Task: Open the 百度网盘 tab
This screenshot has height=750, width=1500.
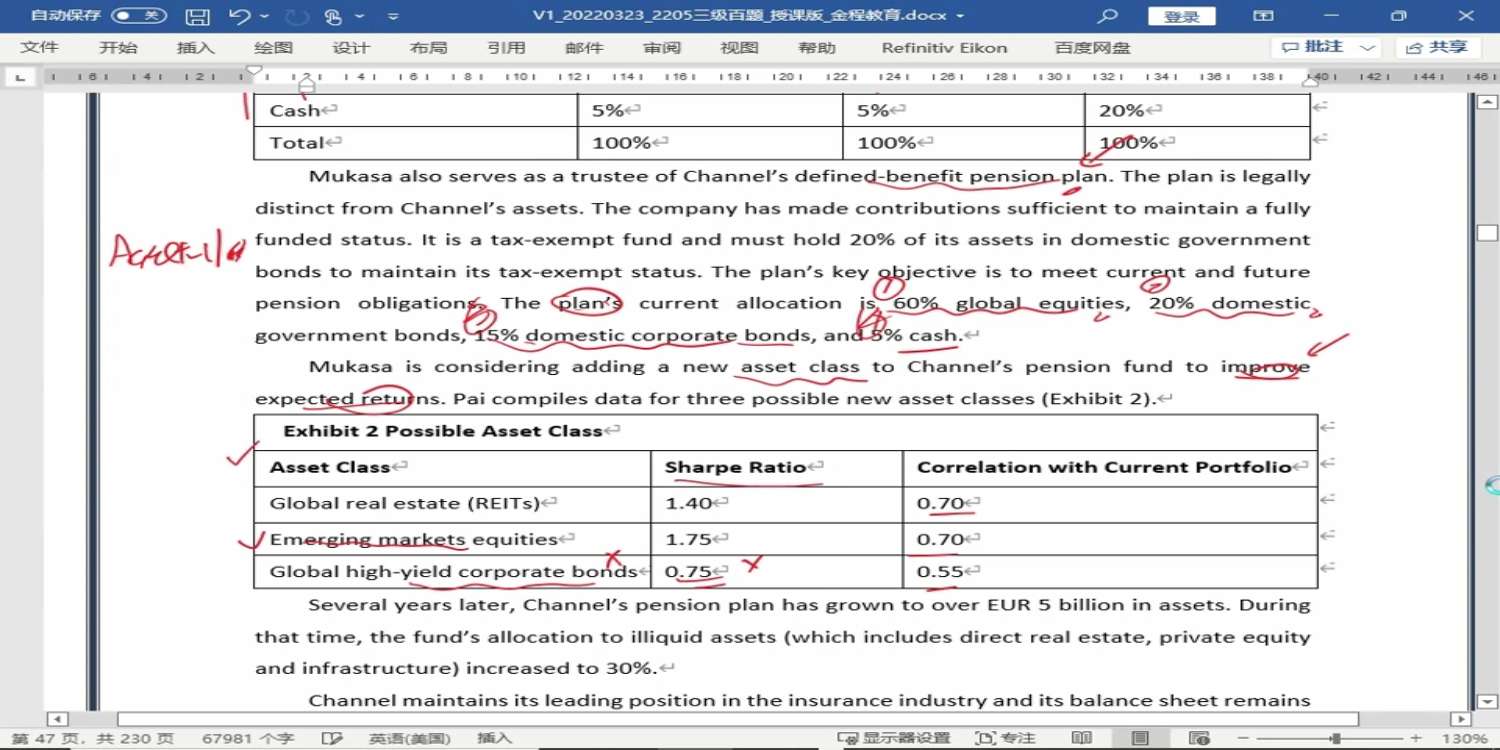Action: click(1093, 48)
